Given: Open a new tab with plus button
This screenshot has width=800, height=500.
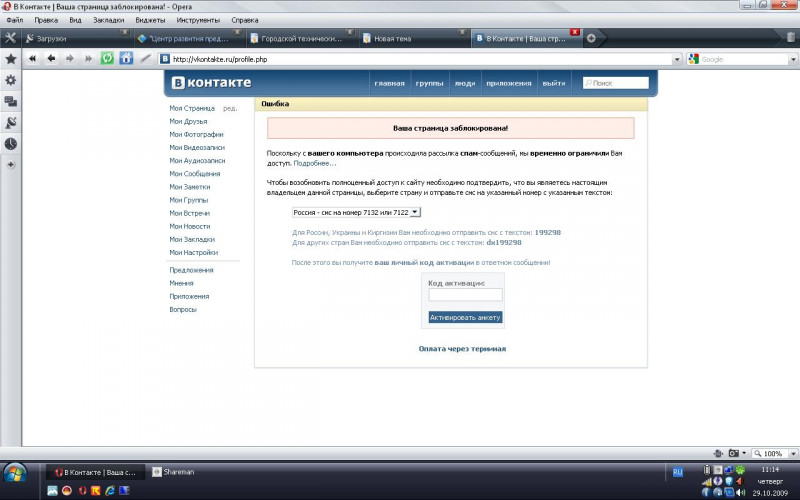Looking at the screenshot, I should [x=591, y=38].
